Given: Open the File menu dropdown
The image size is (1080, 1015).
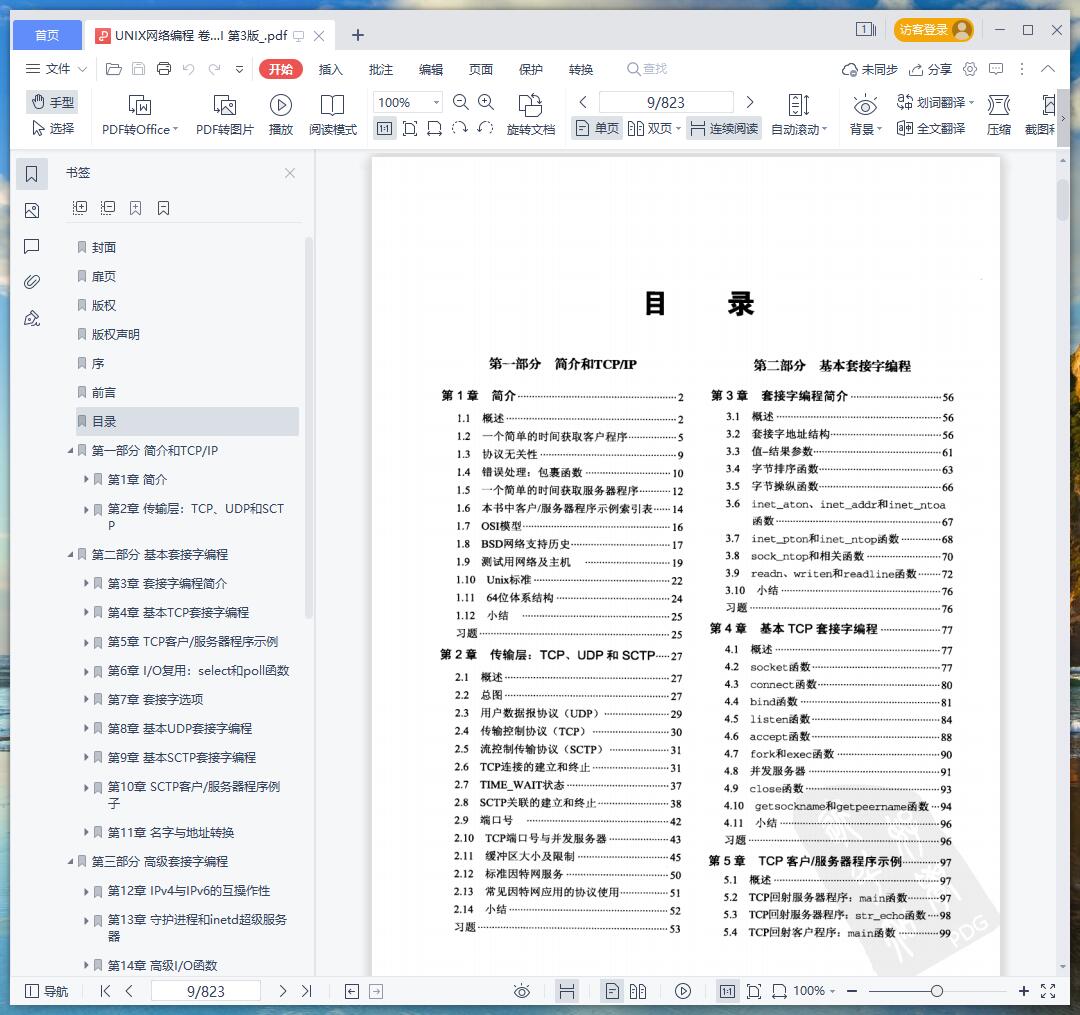Looking at the screenshot, I should (56, 69).
